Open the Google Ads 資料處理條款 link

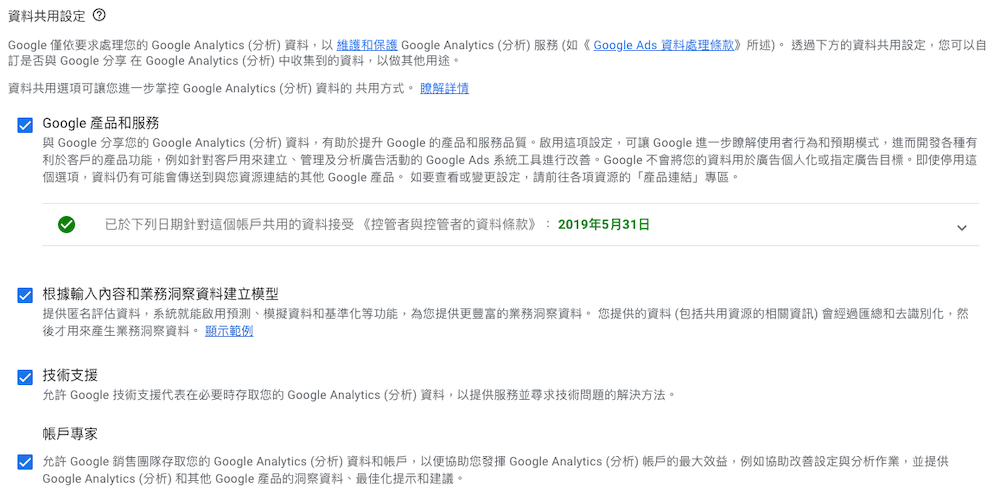click(x=663, y=45)
